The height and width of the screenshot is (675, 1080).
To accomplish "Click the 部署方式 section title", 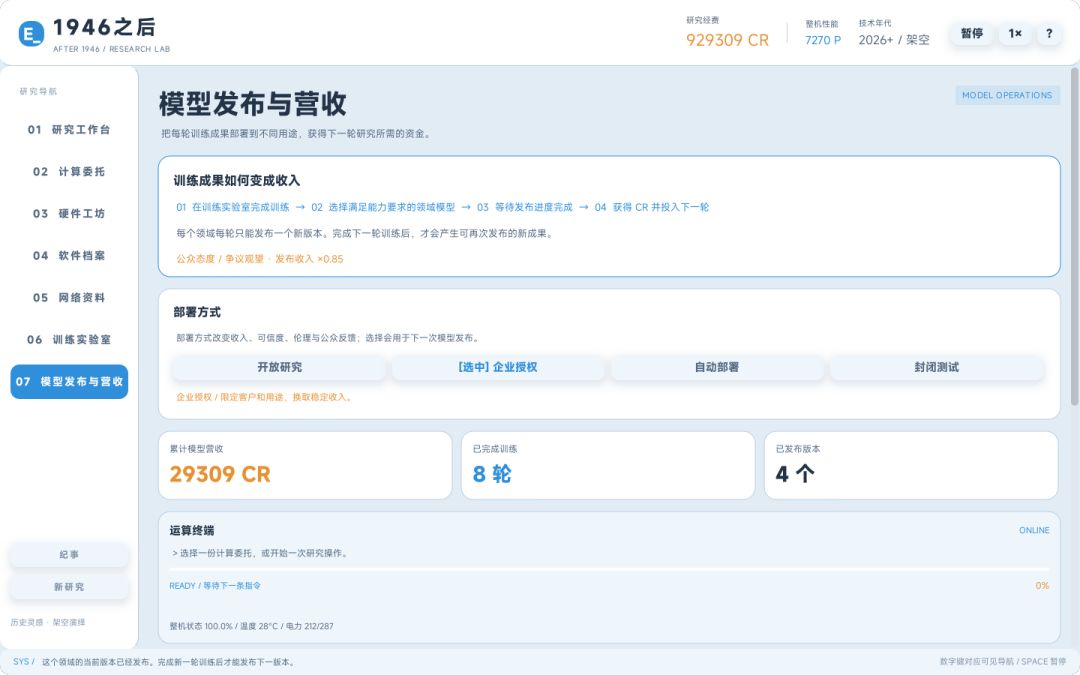I will pos(197,312).
